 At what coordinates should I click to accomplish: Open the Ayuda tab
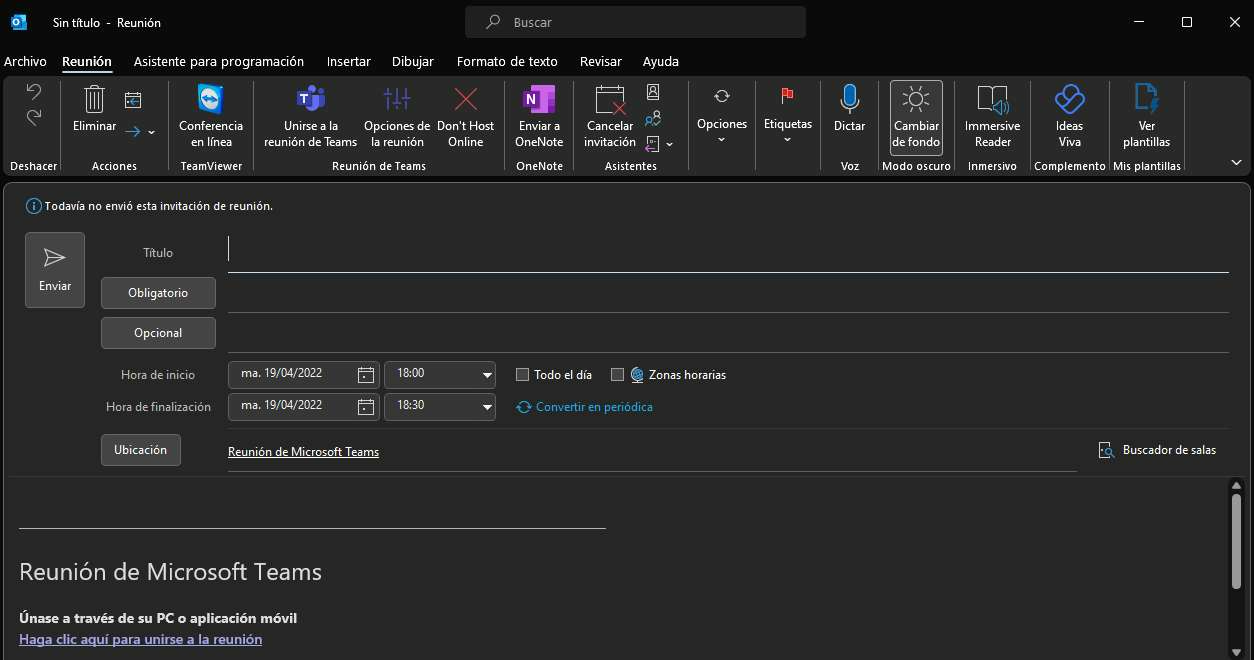tap(661, 61)
